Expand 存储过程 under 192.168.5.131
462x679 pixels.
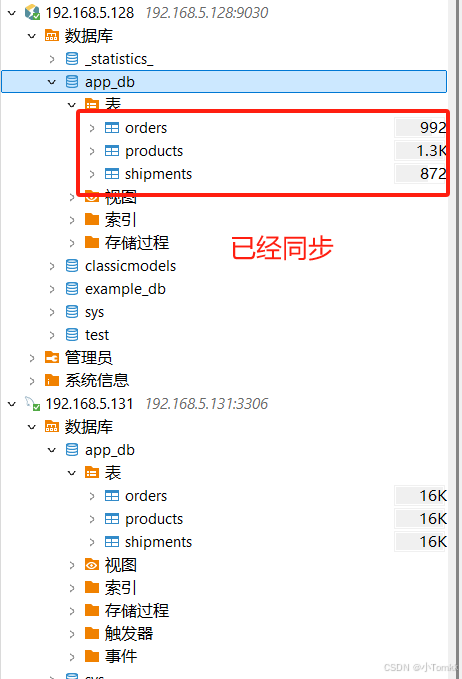72,611
